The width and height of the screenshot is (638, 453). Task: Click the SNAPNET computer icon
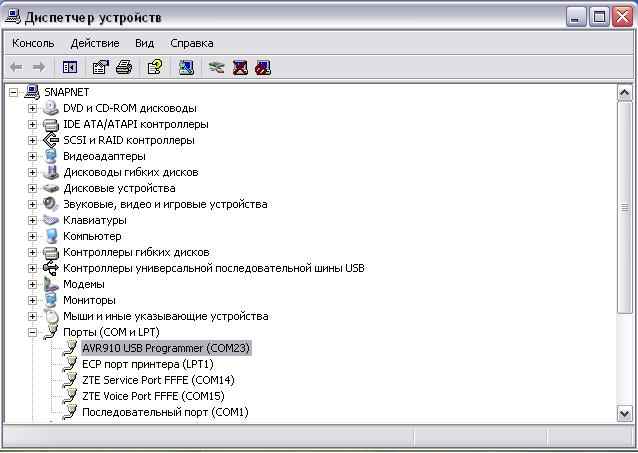[x=32, y=92]
